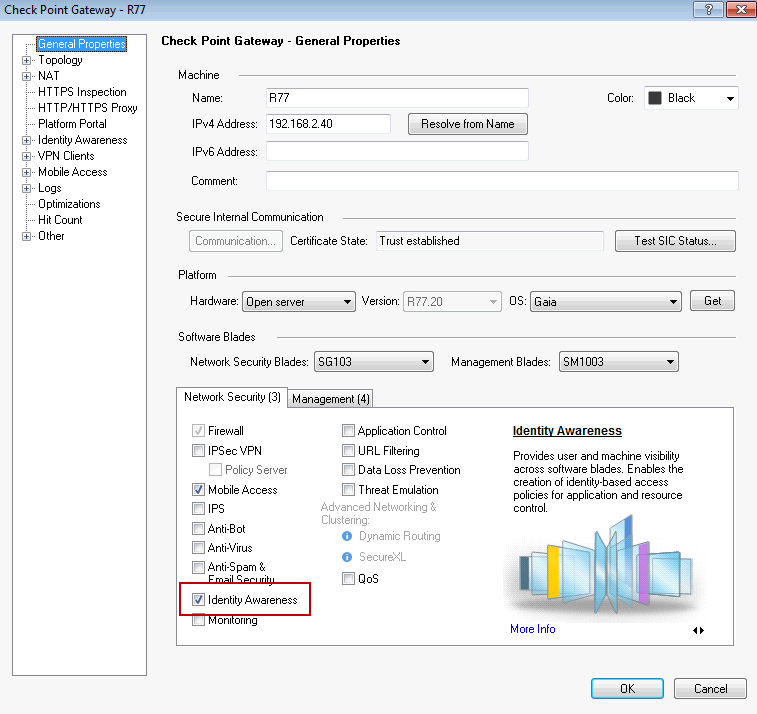Close the Check Point Gateway dialog
The width and height of the screenshot is (757, 714).
(741, 9)
